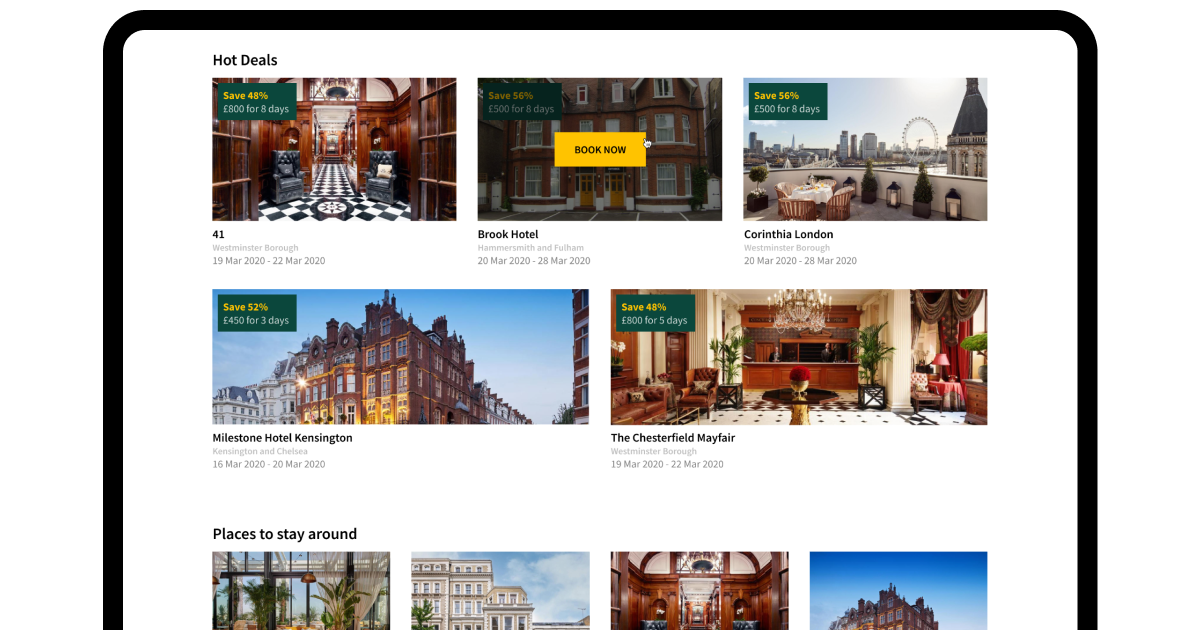Open the Corinthia London rooftop photo
The width and height of the screenshot is (1200, 630).
865,149
